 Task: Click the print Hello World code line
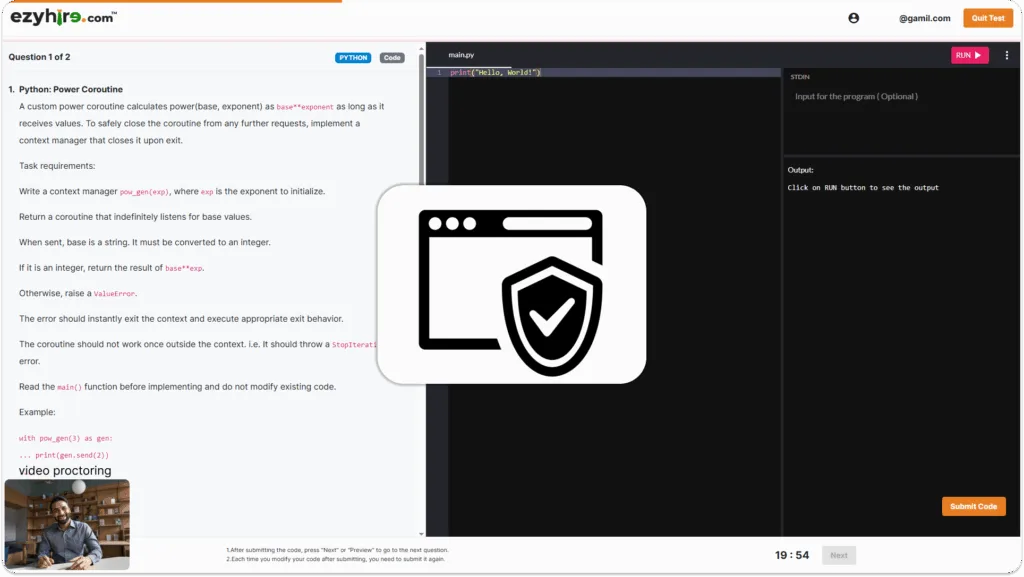pos(495,73)
